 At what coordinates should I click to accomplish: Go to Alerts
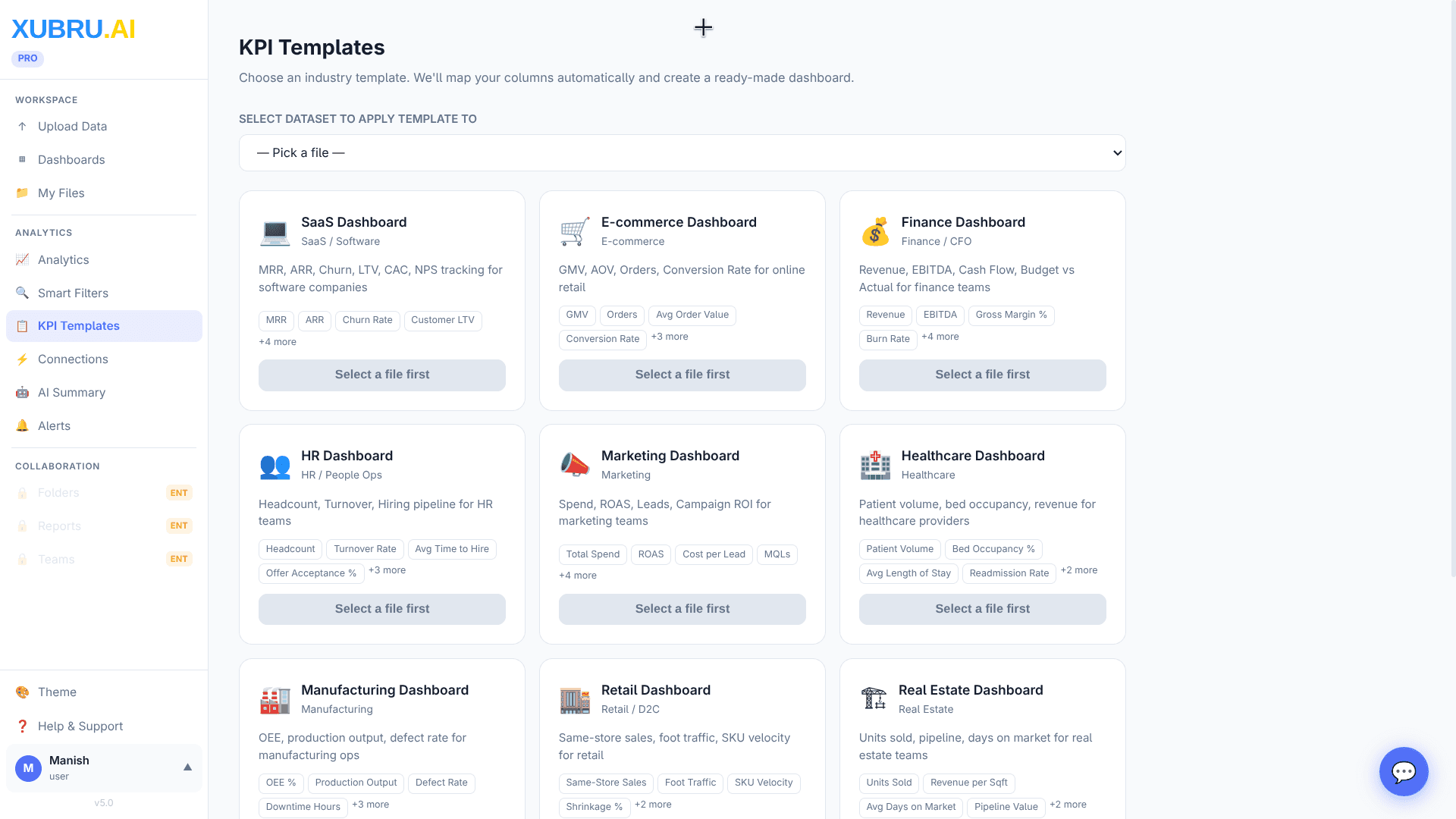[104, 426]
